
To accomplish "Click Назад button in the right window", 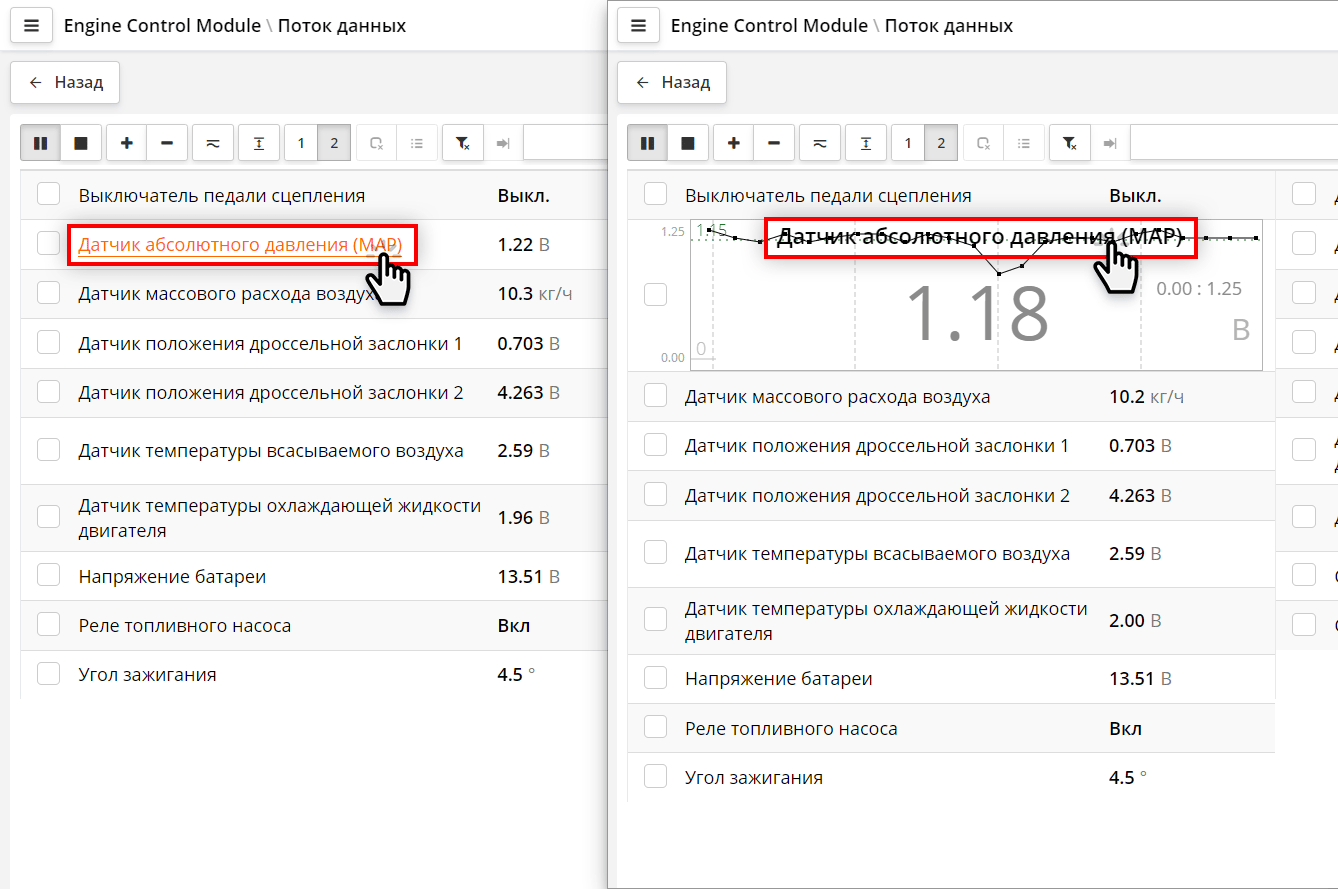I will 672,83.
